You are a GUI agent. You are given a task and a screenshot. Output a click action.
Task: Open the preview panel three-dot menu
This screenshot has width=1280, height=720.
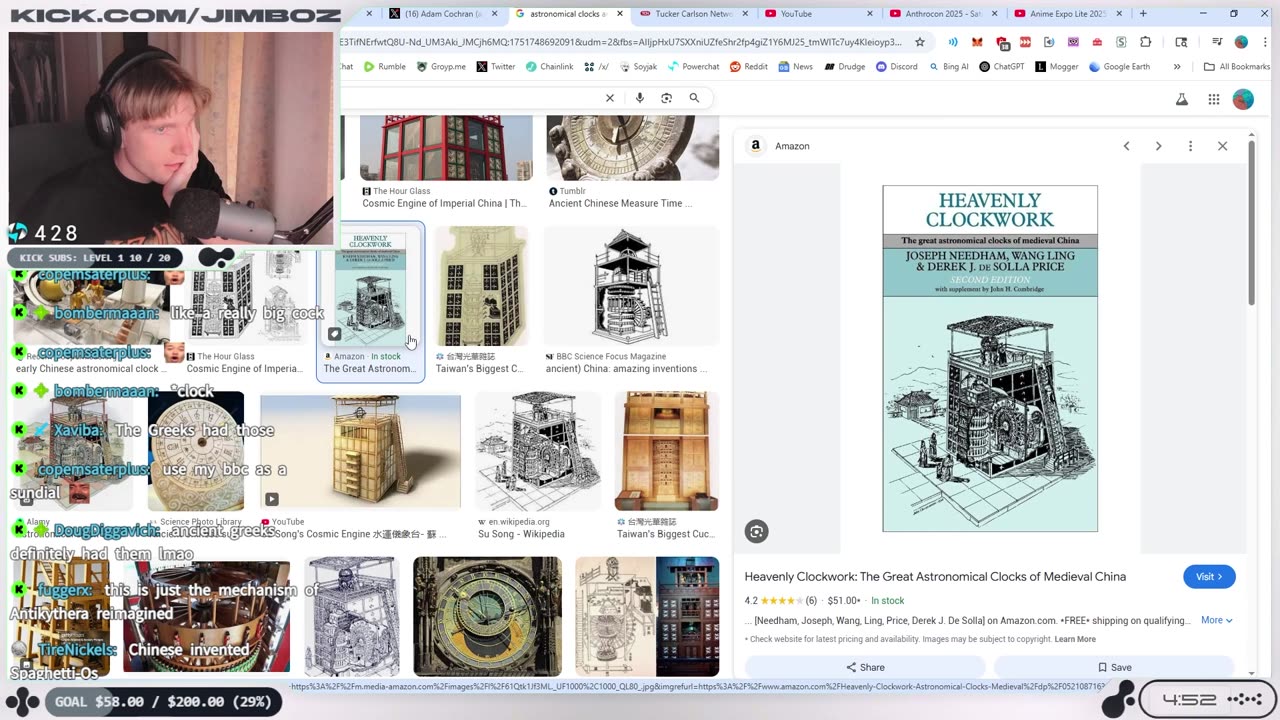coord(1190,146)
